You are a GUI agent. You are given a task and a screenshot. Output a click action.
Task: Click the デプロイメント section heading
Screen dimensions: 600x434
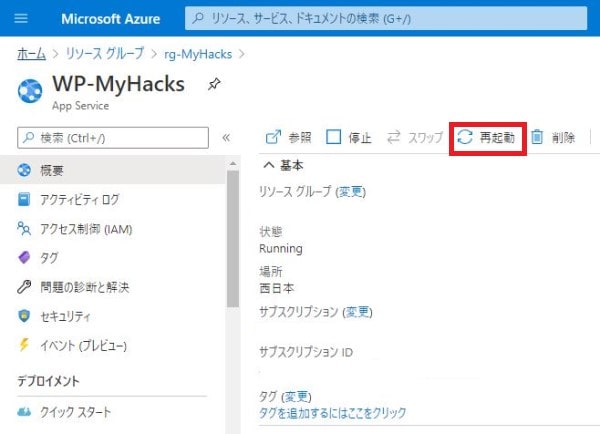[48, 381]
